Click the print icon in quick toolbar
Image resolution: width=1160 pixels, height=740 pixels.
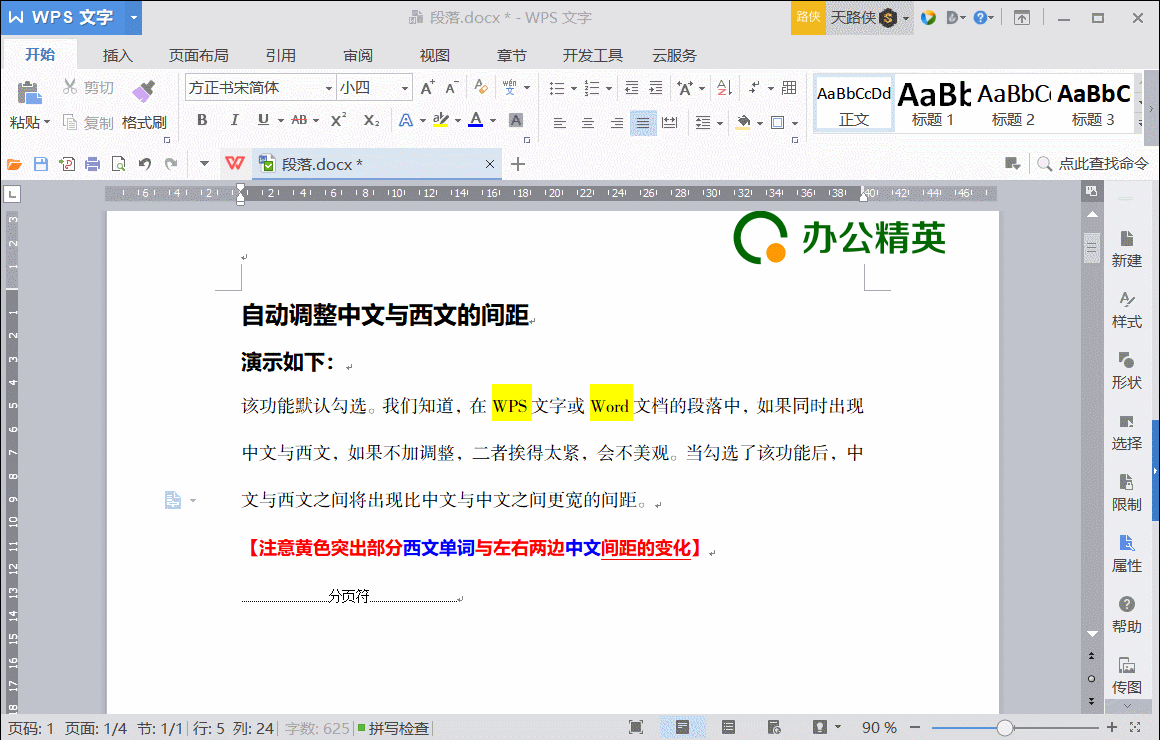(92, 164)
